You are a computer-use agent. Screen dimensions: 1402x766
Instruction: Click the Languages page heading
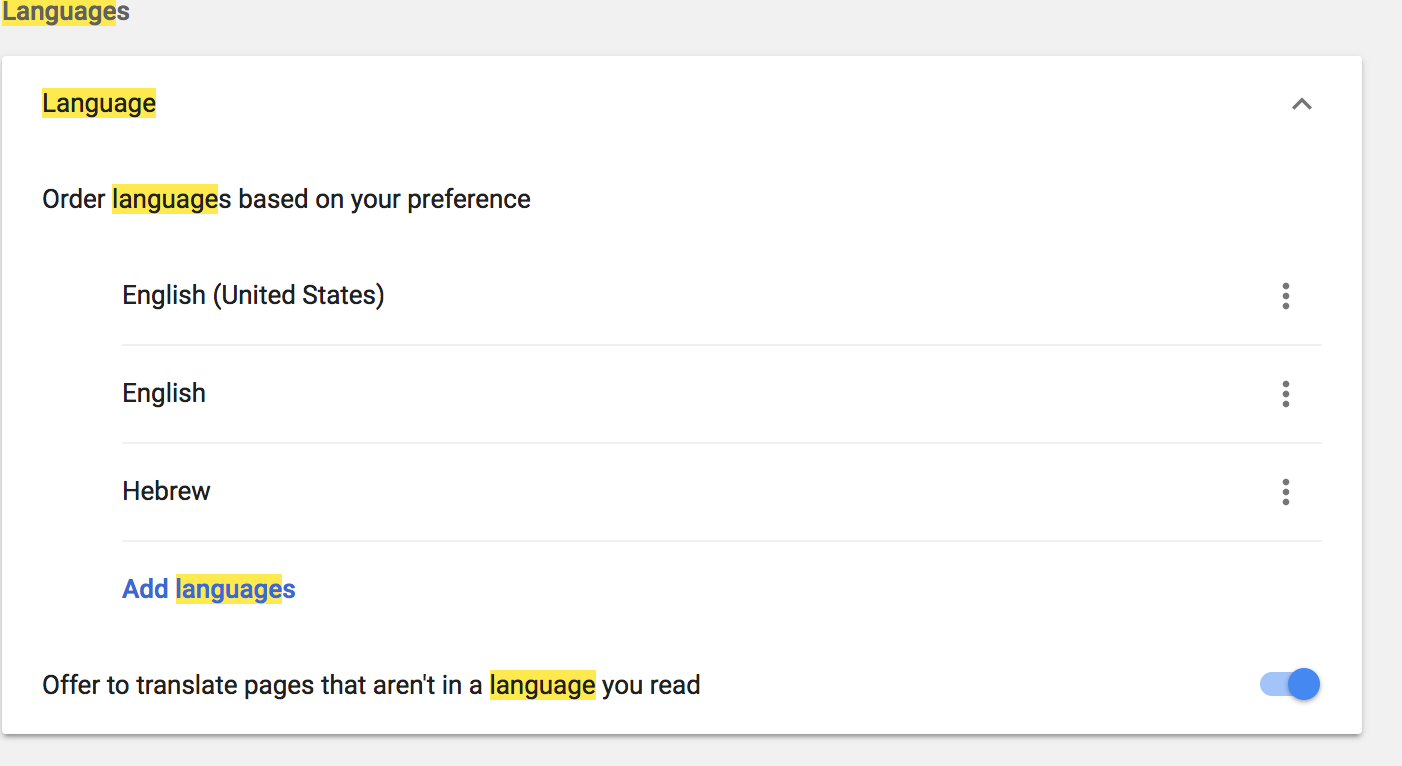click(65, 13)
